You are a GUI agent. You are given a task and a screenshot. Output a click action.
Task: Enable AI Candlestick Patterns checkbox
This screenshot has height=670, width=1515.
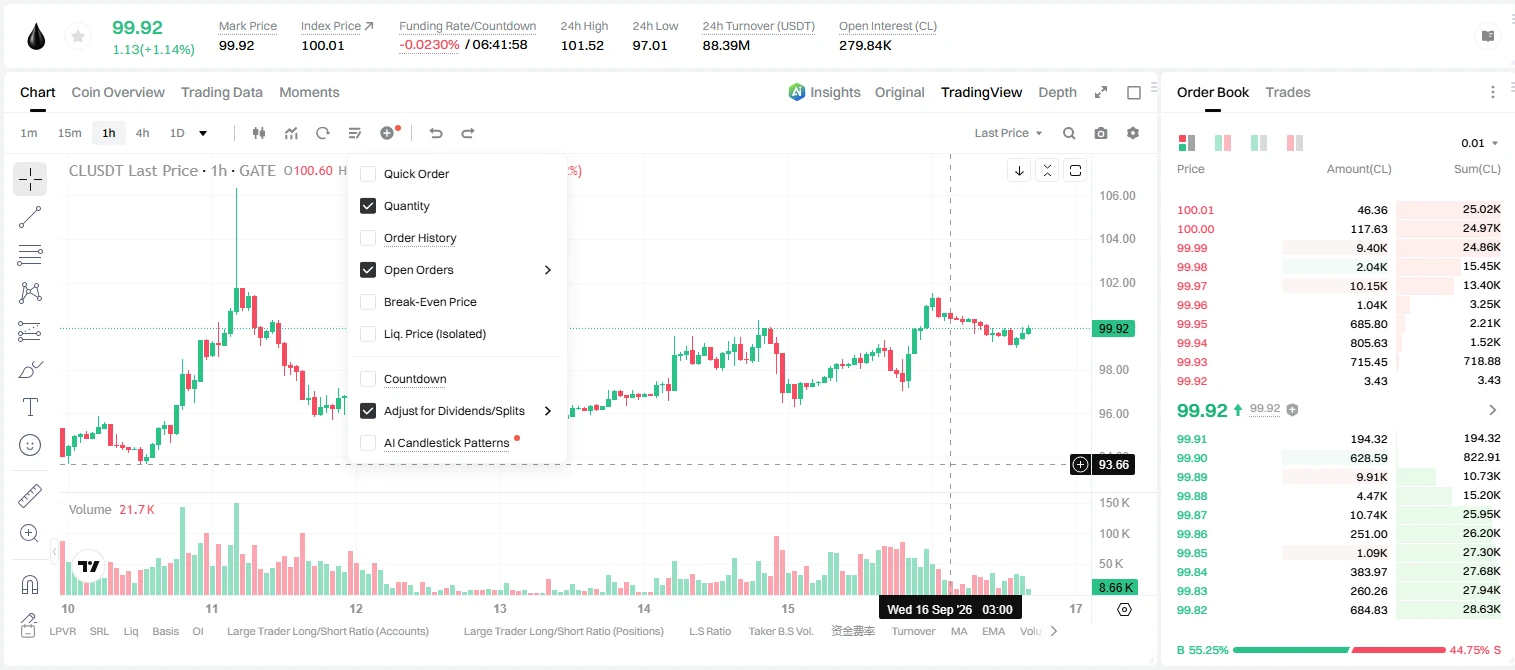tap(368, 443)
